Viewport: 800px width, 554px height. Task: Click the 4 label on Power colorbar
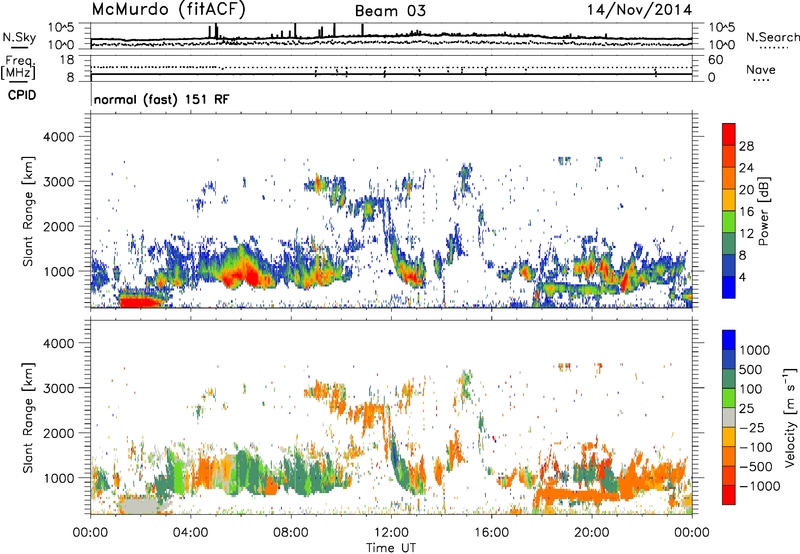(x=743, y=277)
